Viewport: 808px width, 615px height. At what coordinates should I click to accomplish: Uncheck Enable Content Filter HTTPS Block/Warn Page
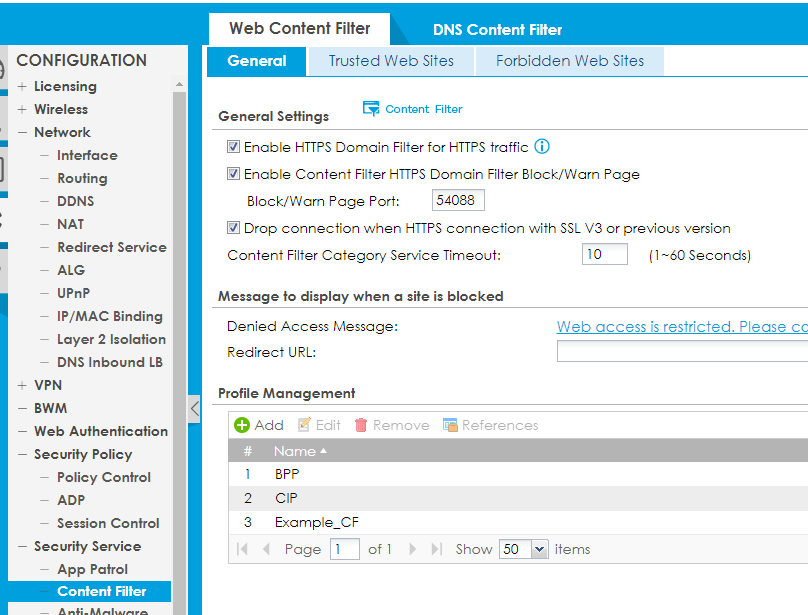pos(233,174)
